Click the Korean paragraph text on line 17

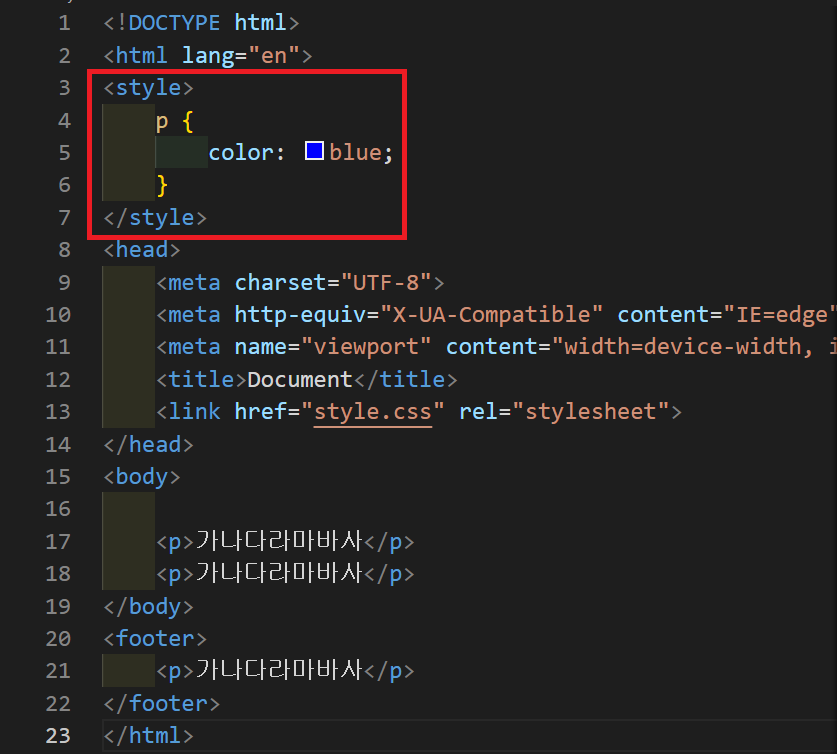point(280,541)
